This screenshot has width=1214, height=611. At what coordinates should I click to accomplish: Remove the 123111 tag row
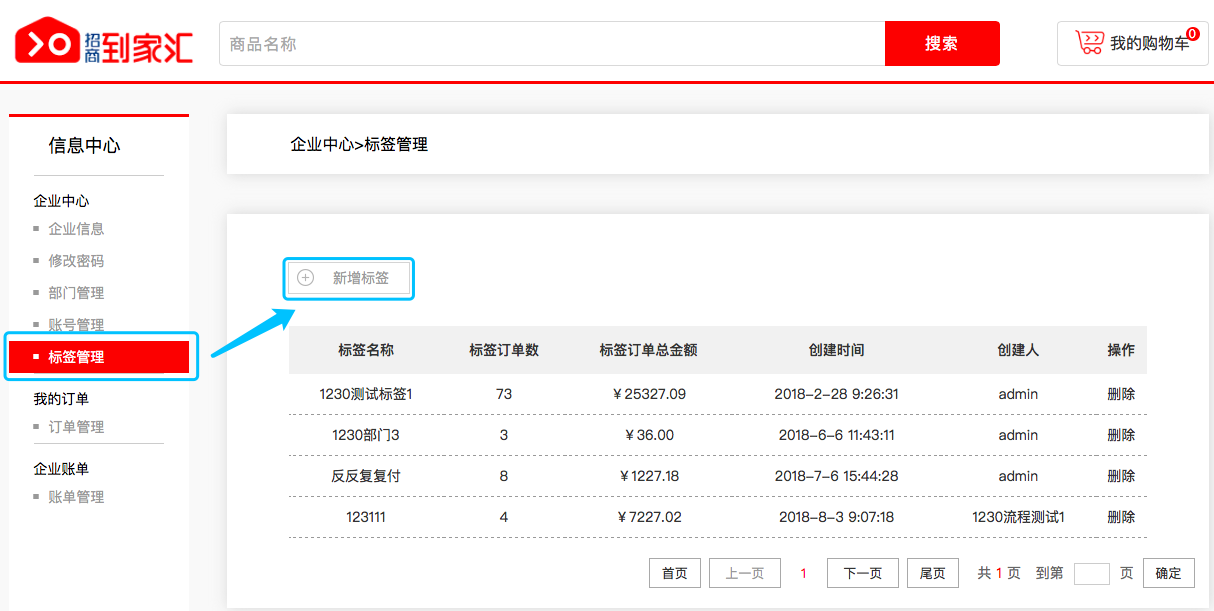point(1120,517)
